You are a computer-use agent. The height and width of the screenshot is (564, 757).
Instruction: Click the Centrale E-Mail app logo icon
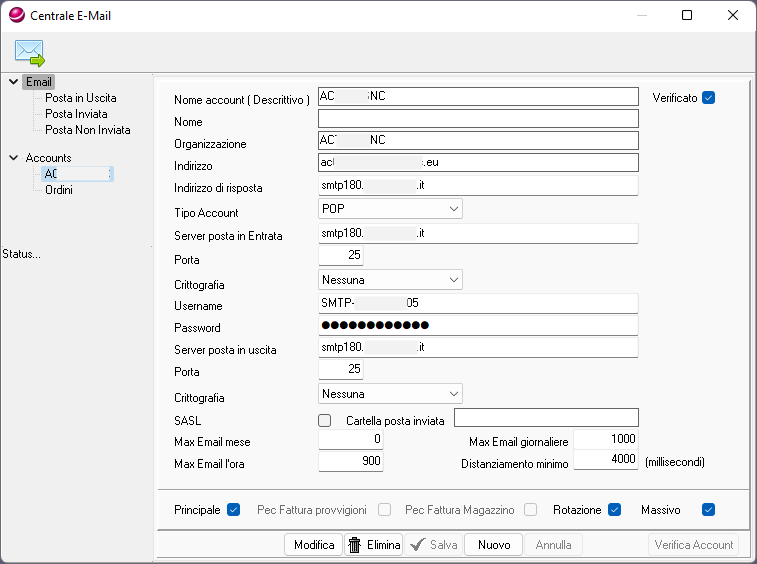tap(17, 15)
